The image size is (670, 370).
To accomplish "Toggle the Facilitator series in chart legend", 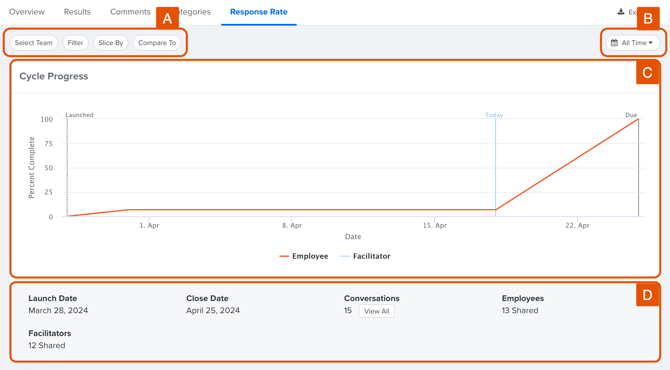I will (x=365, y=256).
